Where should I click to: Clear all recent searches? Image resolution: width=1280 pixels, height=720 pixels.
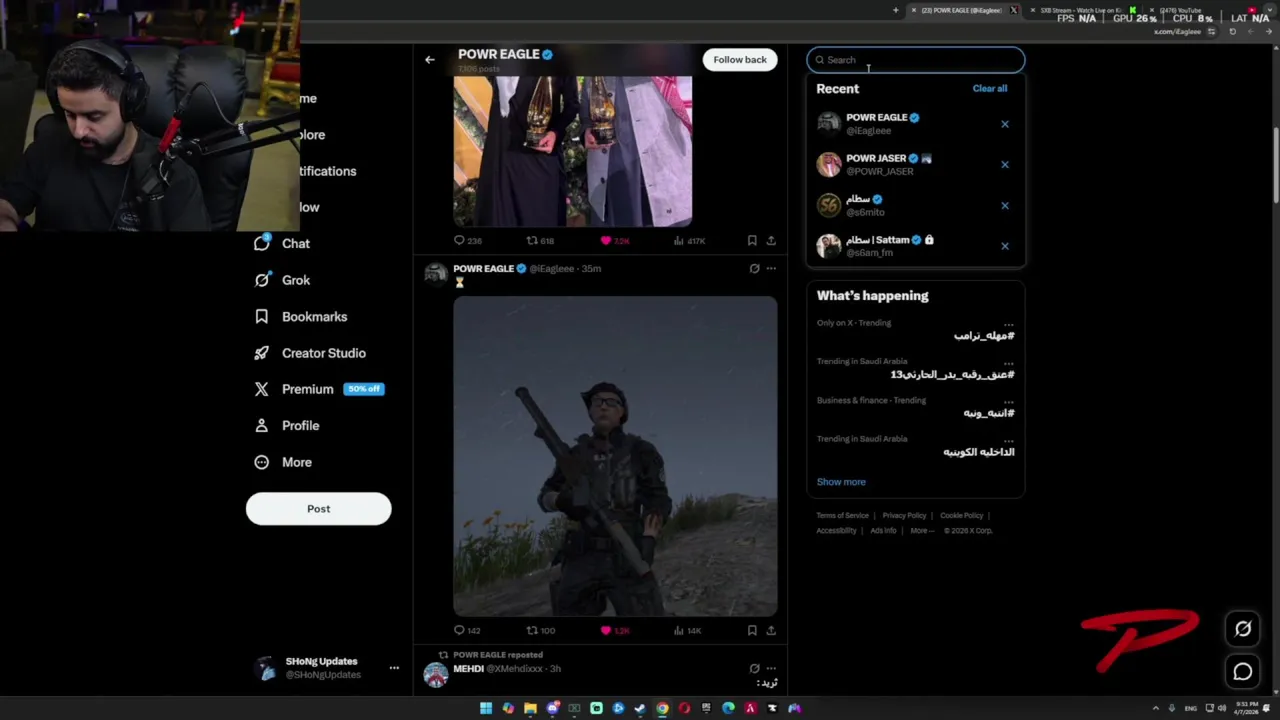(990, 88)
